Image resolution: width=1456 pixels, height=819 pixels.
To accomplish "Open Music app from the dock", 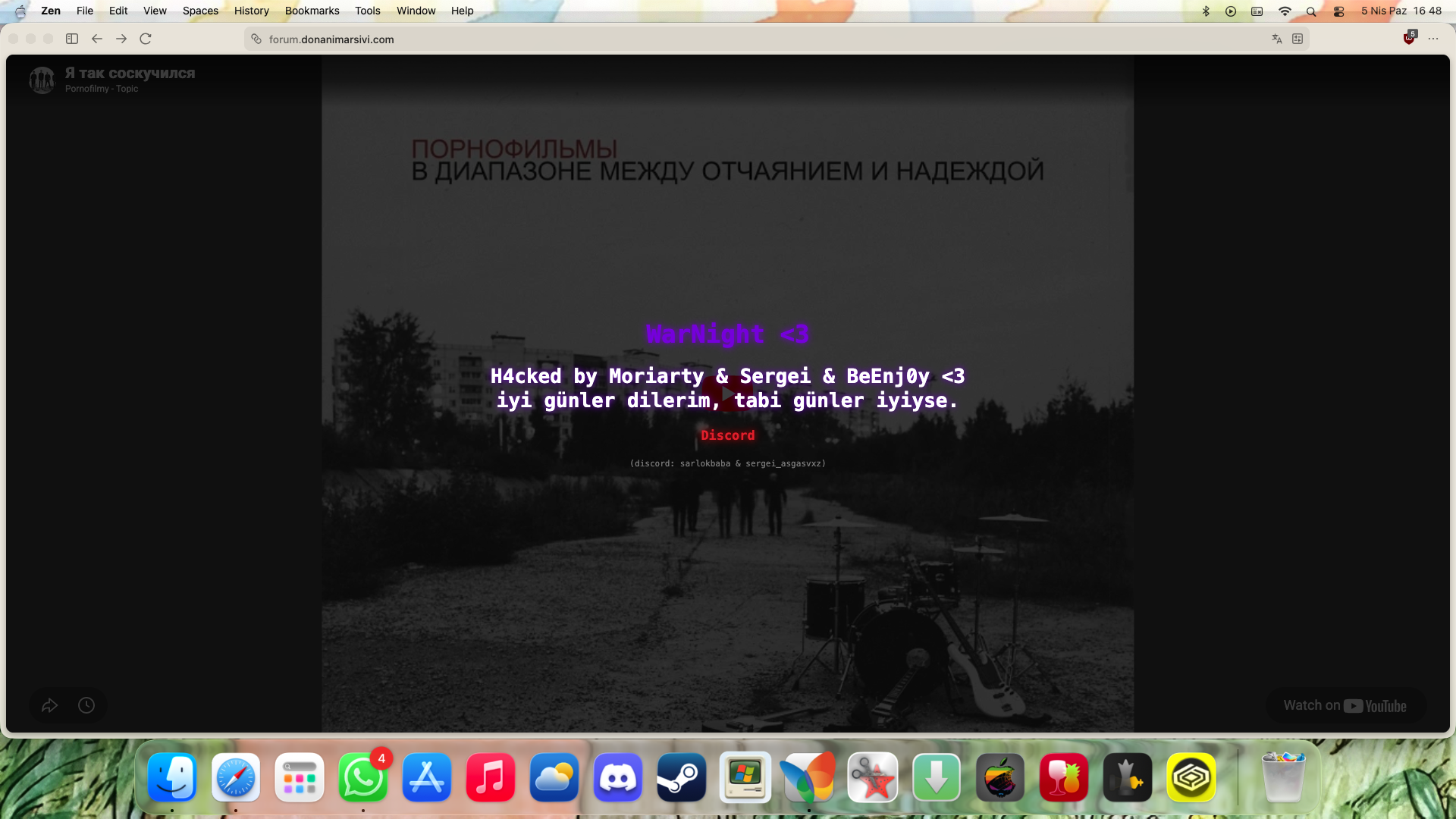I will (491, 777).
